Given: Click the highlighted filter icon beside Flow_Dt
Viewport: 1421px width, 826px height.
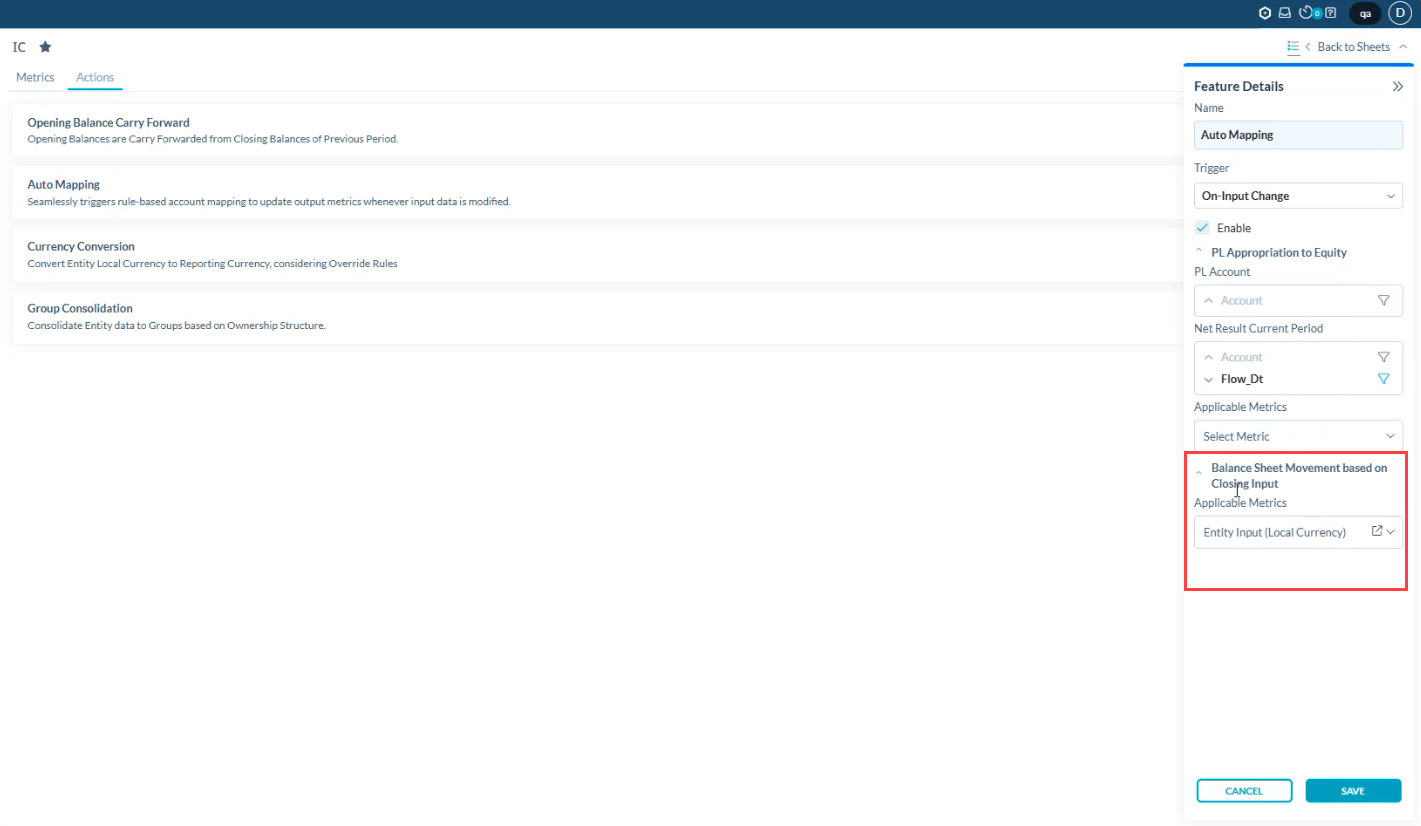Looking at the screenshot, I should 1383,379.
